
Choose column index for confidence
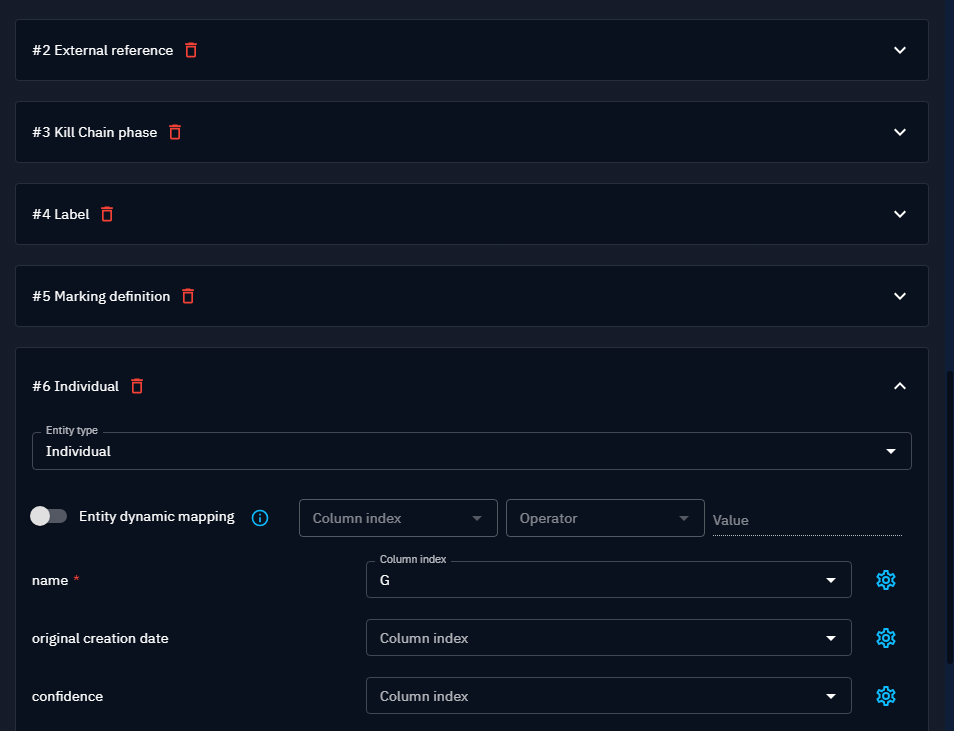click(608, 696)
